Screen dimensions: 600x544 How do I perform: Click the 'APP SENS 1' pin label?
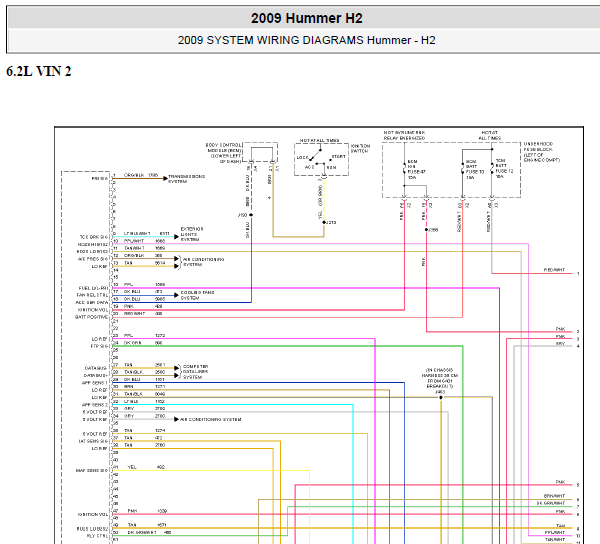95,383
